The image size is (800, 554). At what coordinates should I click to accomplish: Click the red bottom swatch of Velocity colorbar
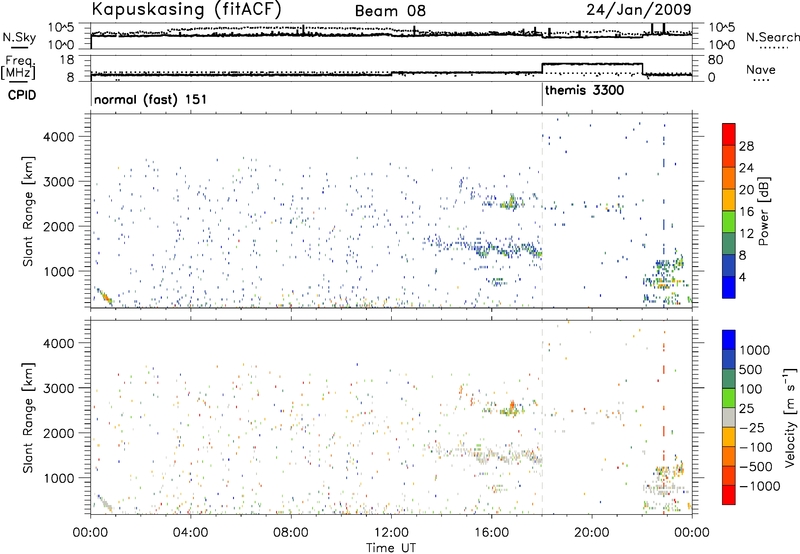point(729,495)
